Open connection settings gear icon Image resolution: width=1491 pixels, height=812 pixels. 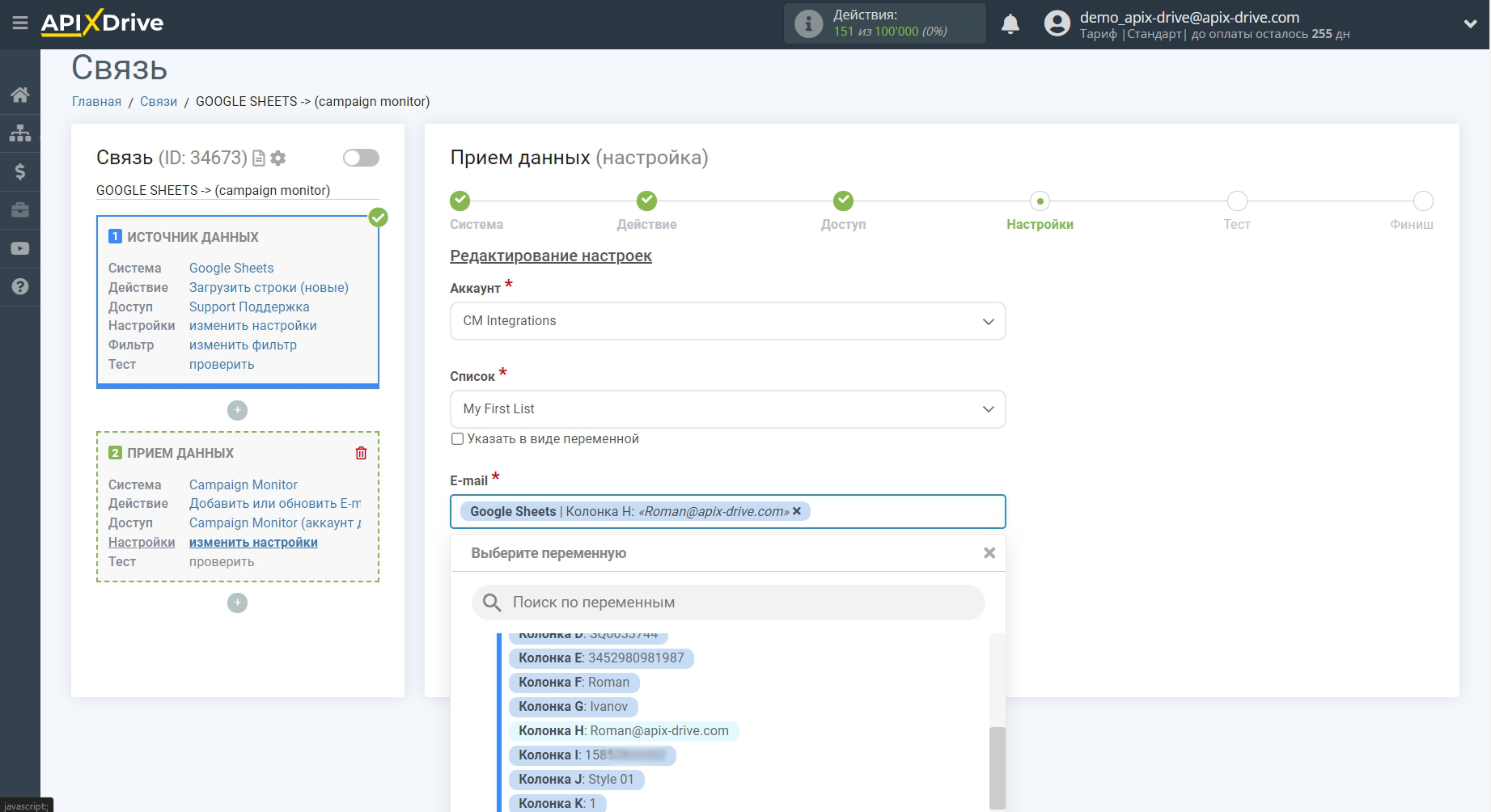click(278, 158)
